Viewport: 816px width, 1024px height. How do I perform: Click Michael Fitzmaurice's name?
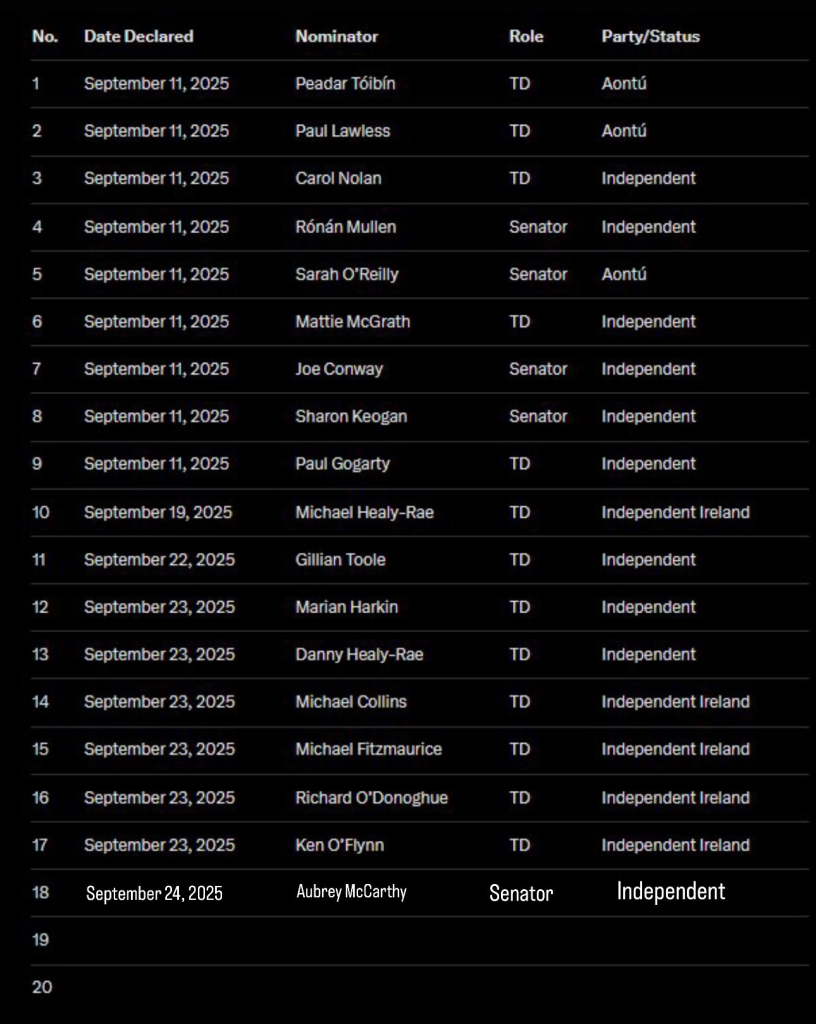[369, 749]
